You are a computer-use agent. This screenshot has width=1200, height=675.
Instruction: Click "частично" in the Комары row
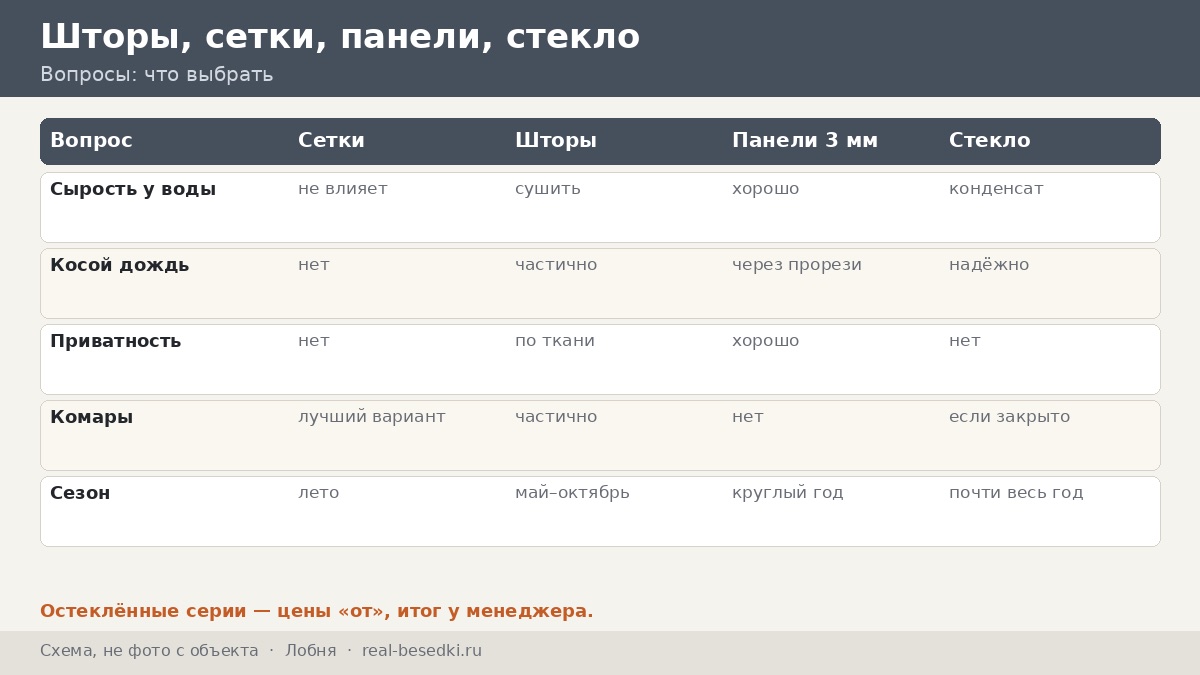coord(556,417)
